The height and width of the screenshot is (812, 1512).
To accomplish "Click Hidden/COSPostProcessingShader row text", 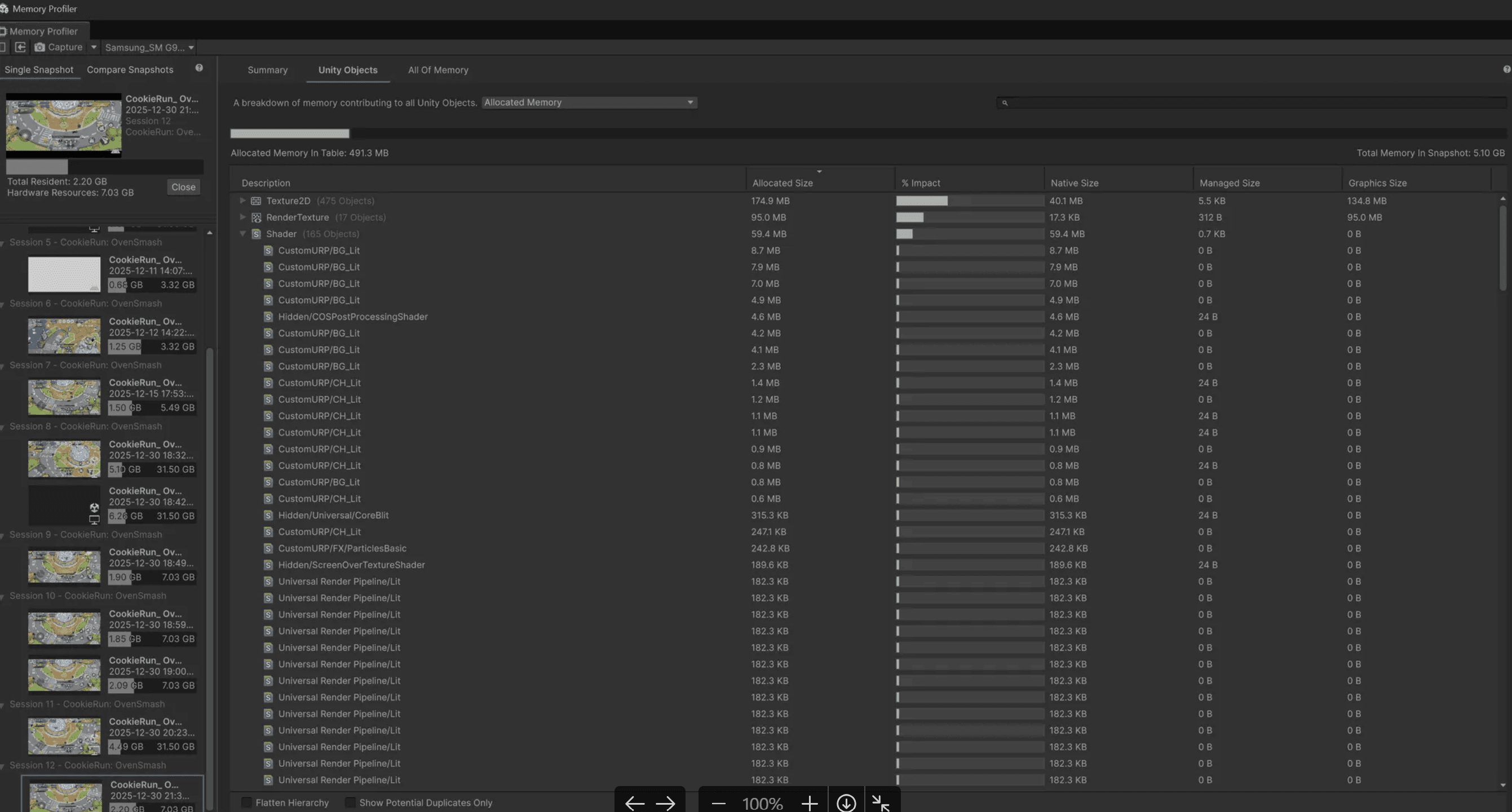I will 353,316.
